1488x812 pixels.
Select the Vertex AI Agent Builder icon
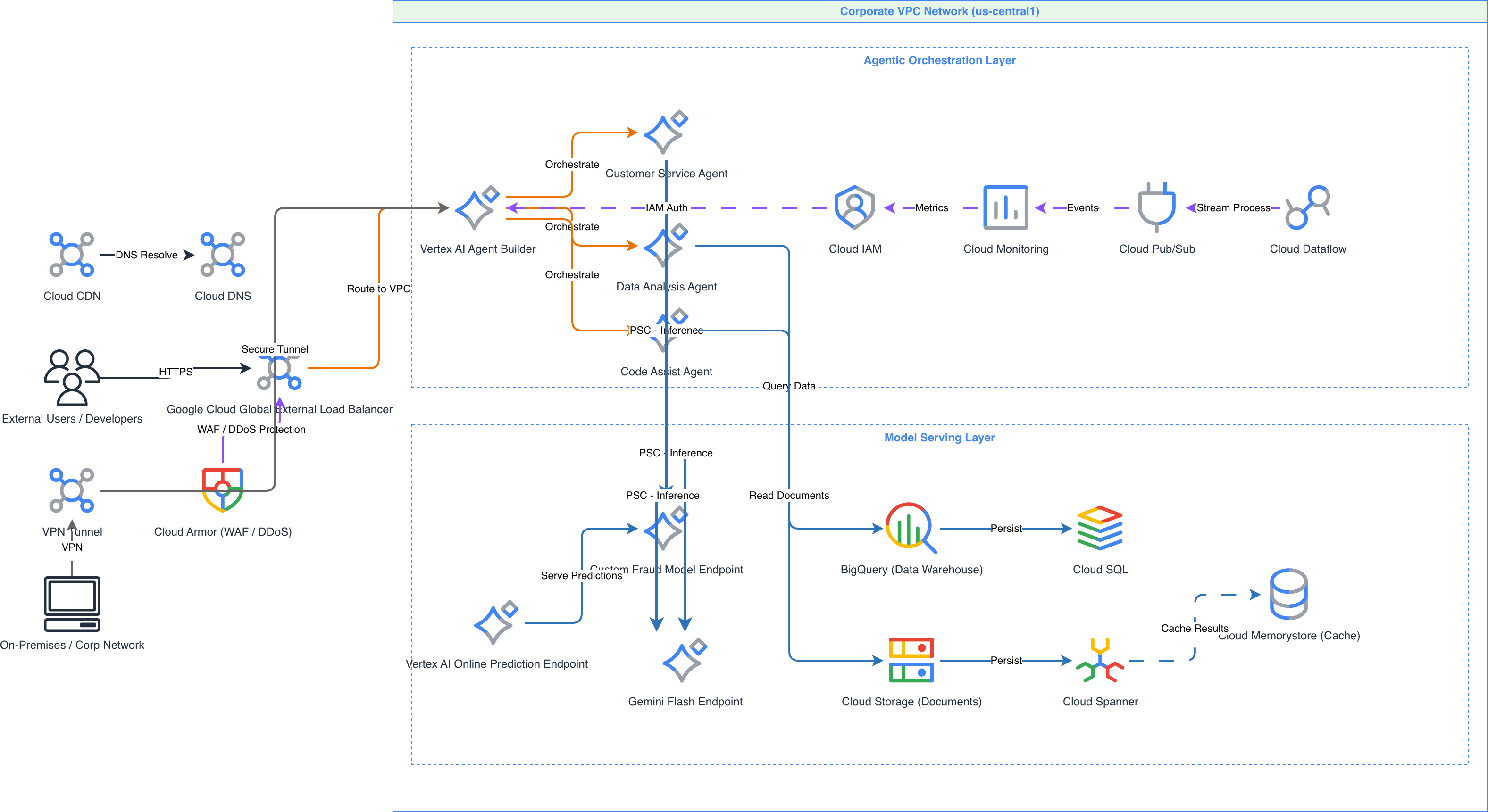click(477, 207)
